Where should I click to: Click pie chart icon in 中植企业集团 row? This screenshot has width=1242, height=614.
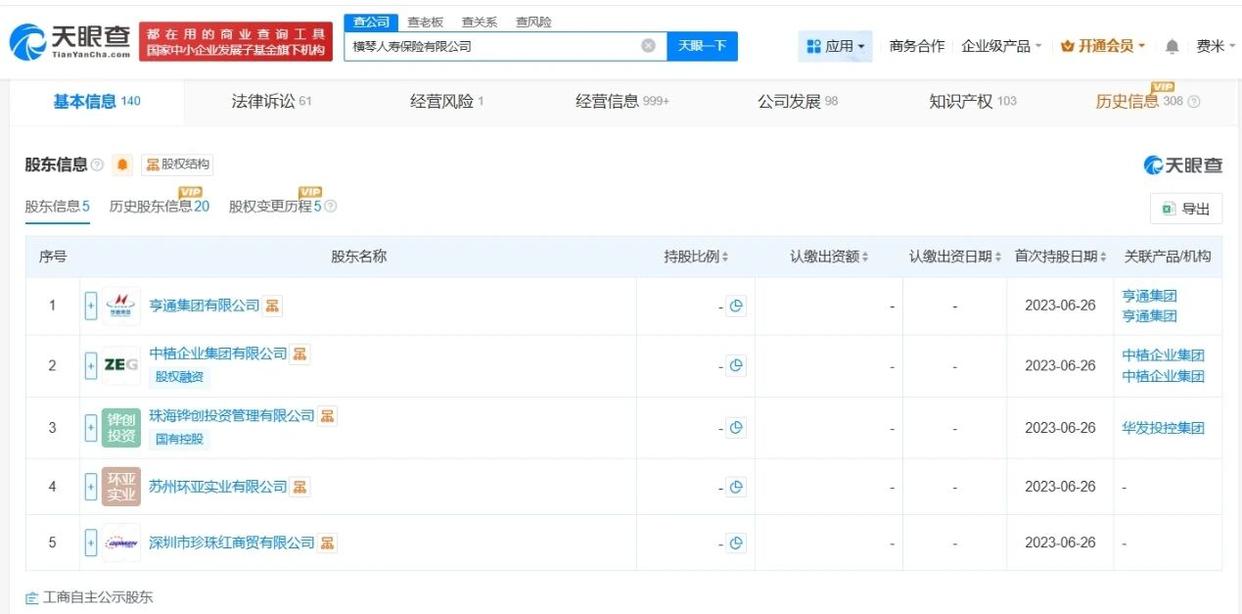click(x=736, y=366)
